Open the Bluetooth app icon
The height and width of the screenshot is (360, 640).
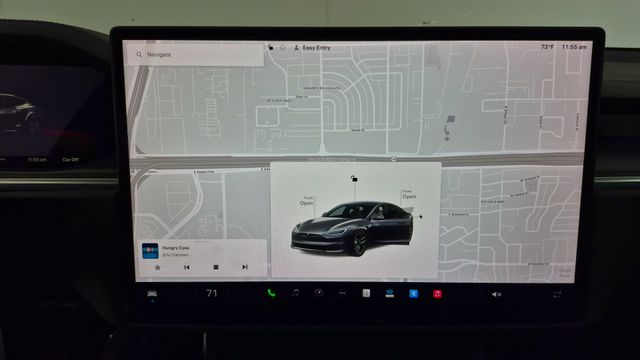[413, 293]
